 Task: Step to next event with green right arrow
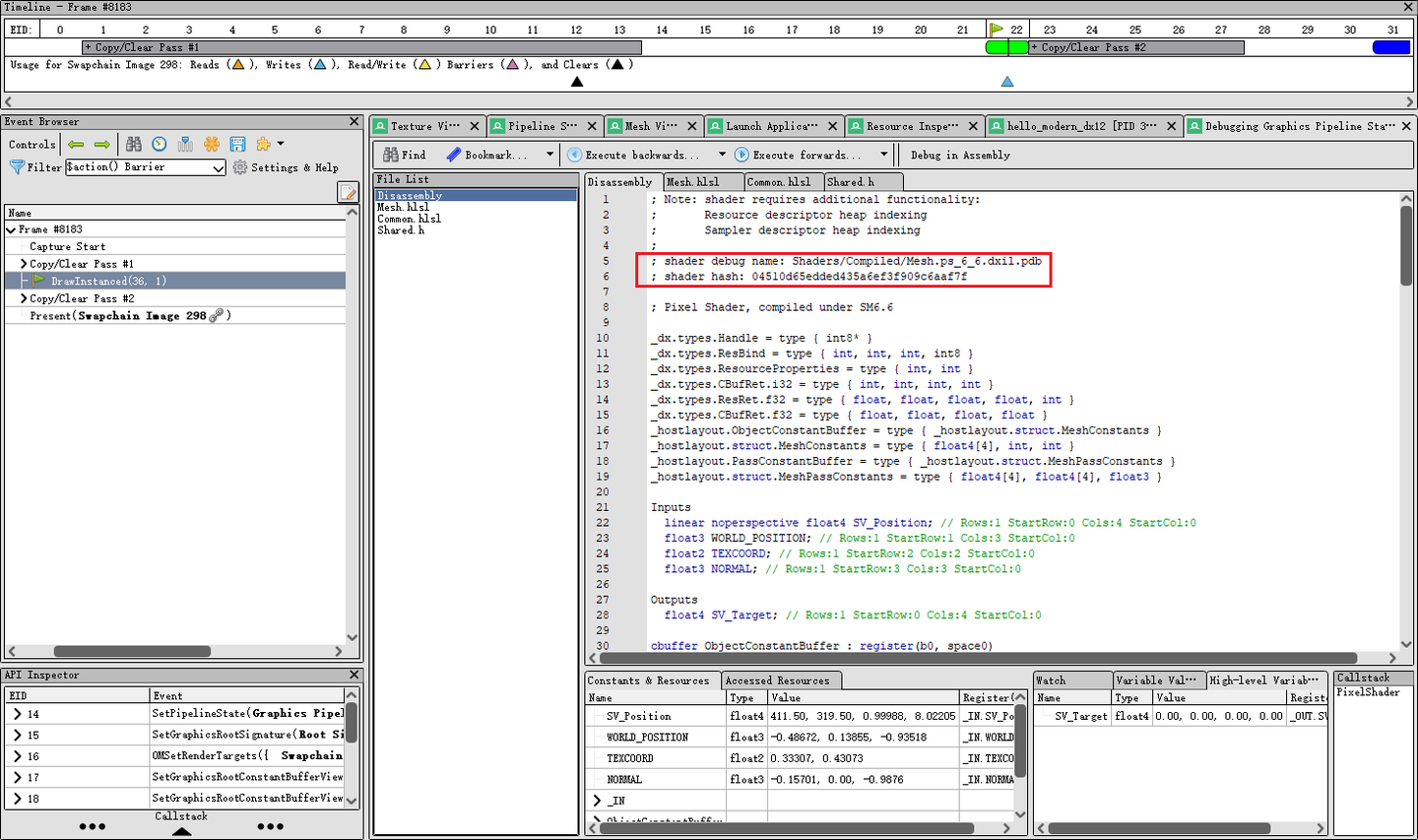click(x=101, y=145)
